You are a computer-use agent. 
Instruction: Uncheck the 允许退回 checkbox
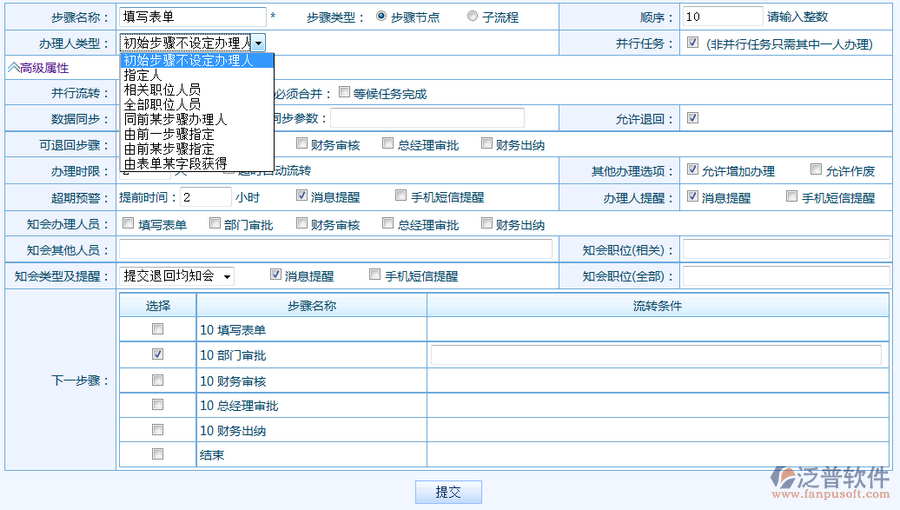[693, 118]
